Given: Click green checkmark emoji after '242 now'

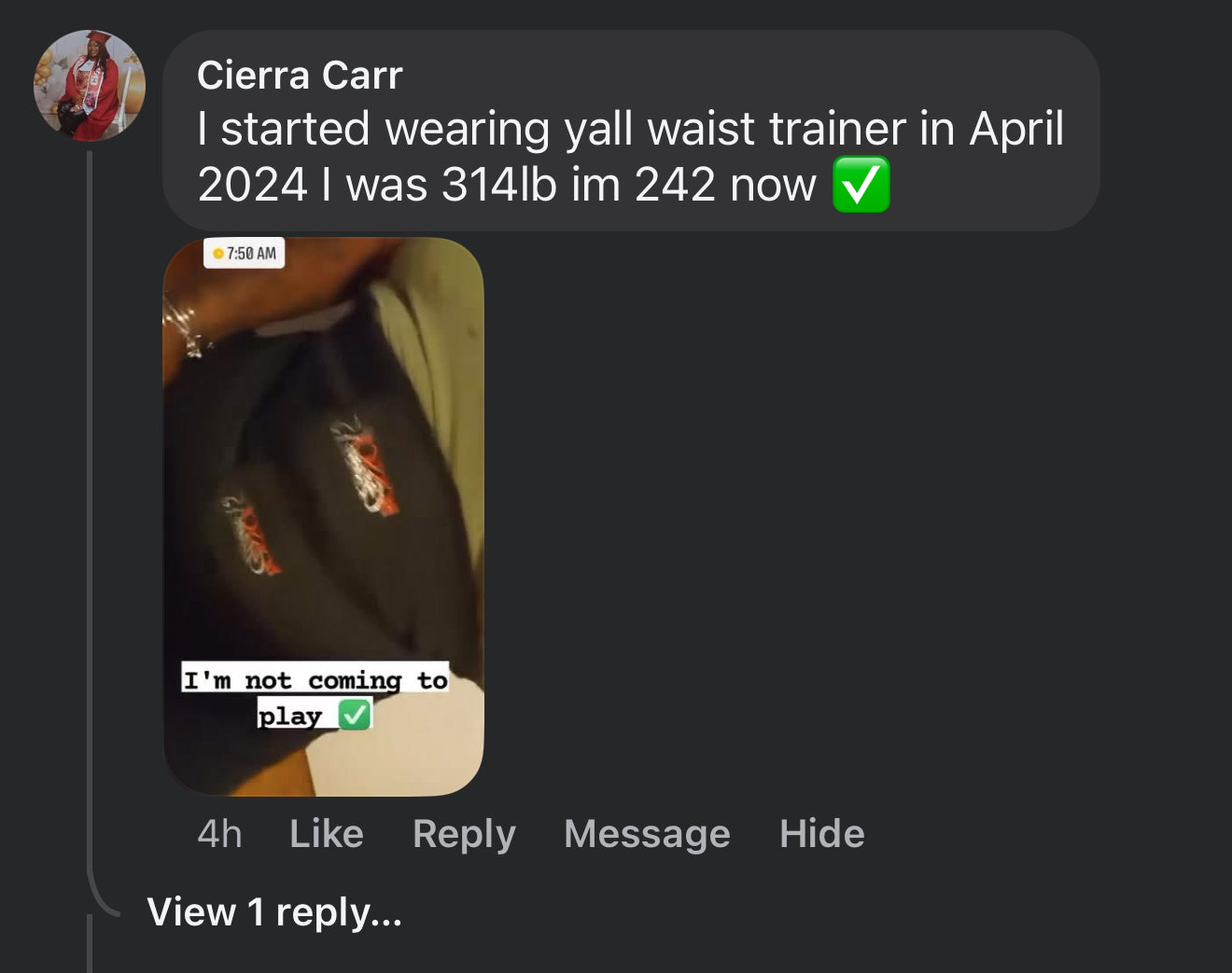Looking at the screenshot, I should pos(861,184).
